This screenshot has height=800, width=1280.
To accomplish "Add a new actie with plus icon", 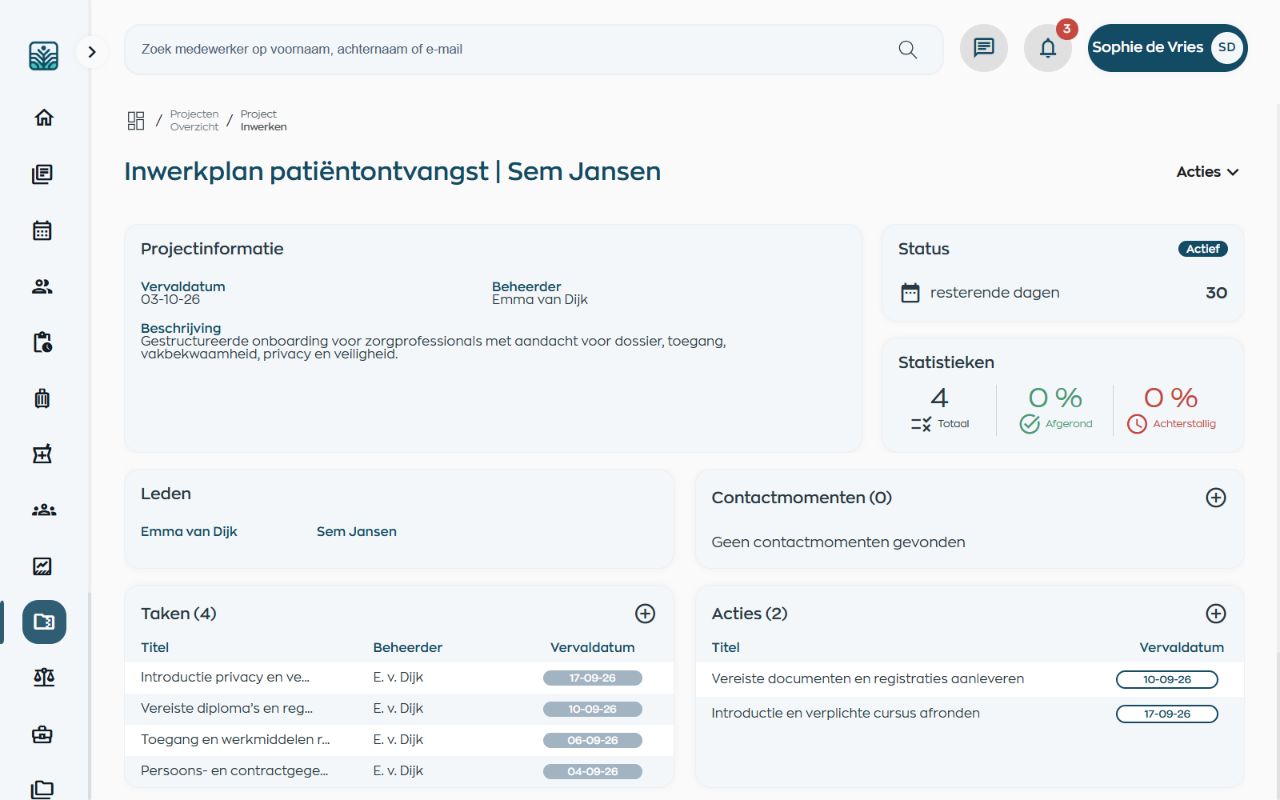I will [x=1216, y=614].
